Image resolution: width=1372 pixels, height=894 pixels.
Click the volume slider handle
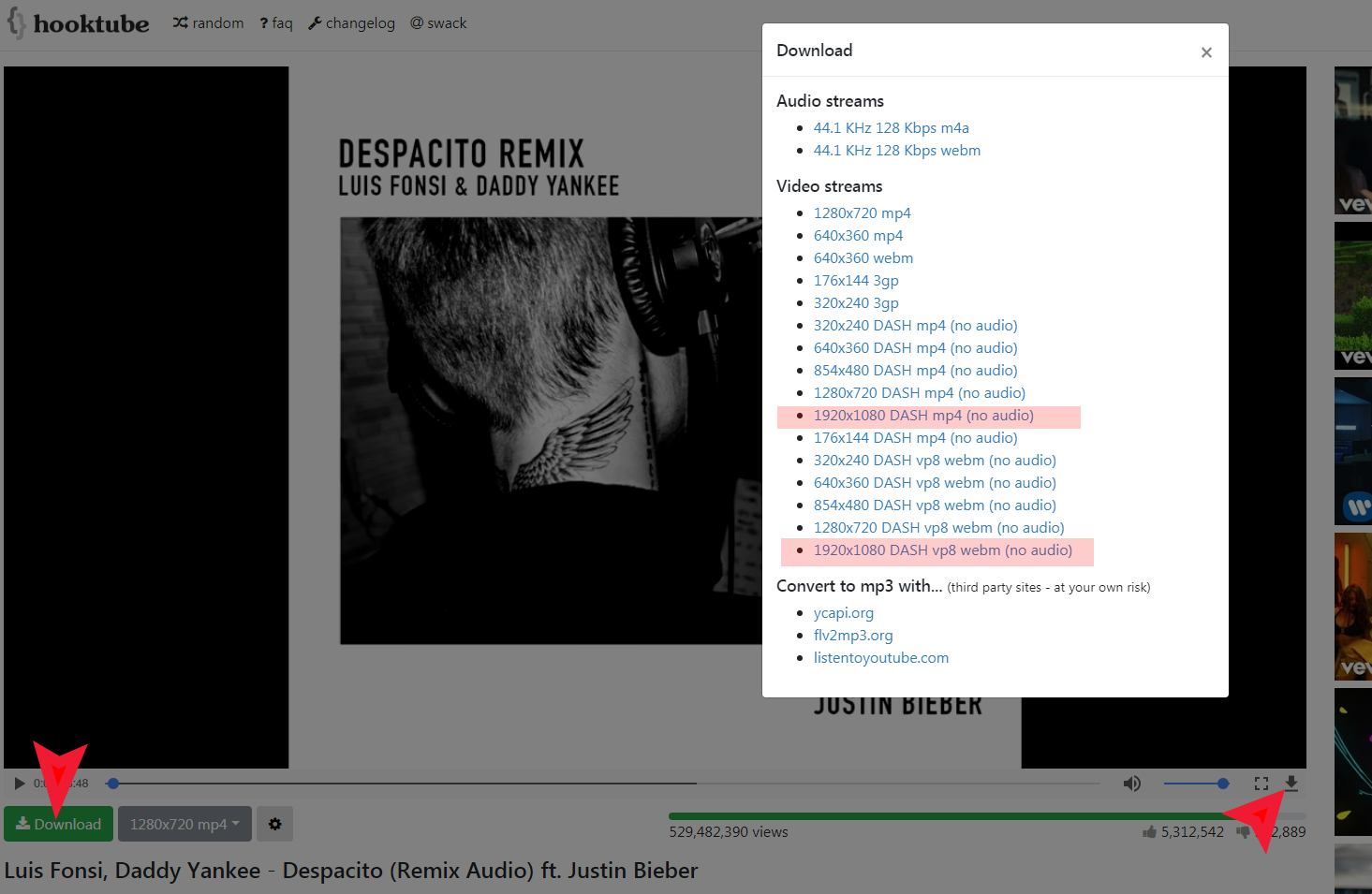pos(1222,784)
